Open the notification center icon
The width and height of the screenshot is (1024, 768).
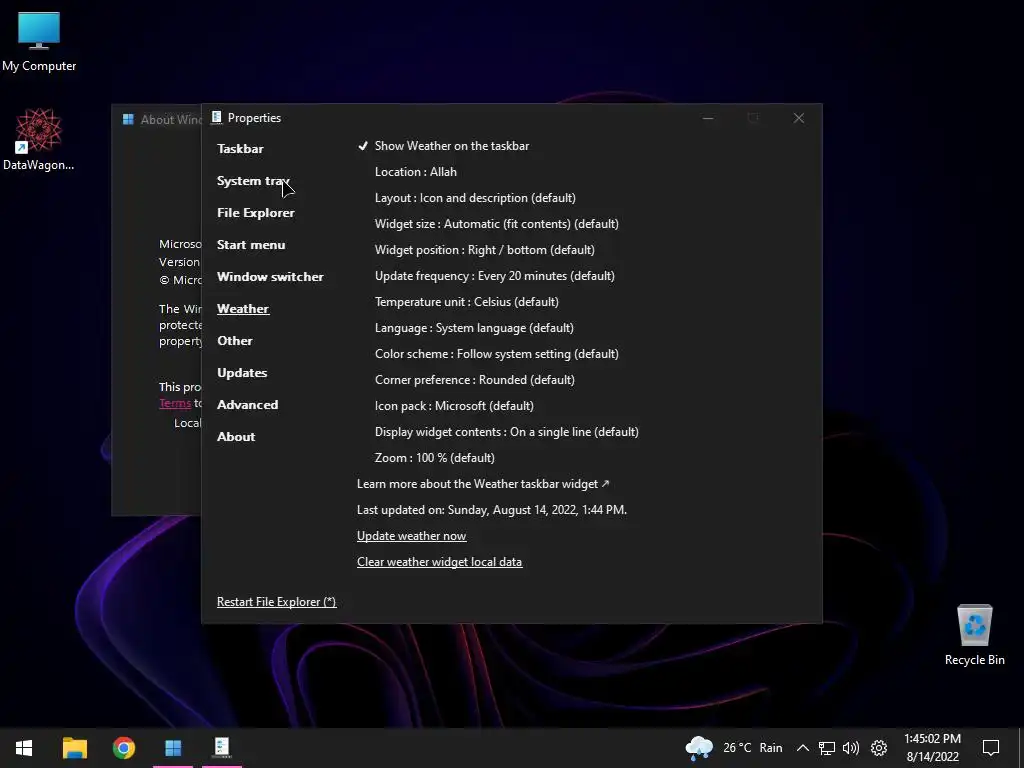(x=991, y=748)
